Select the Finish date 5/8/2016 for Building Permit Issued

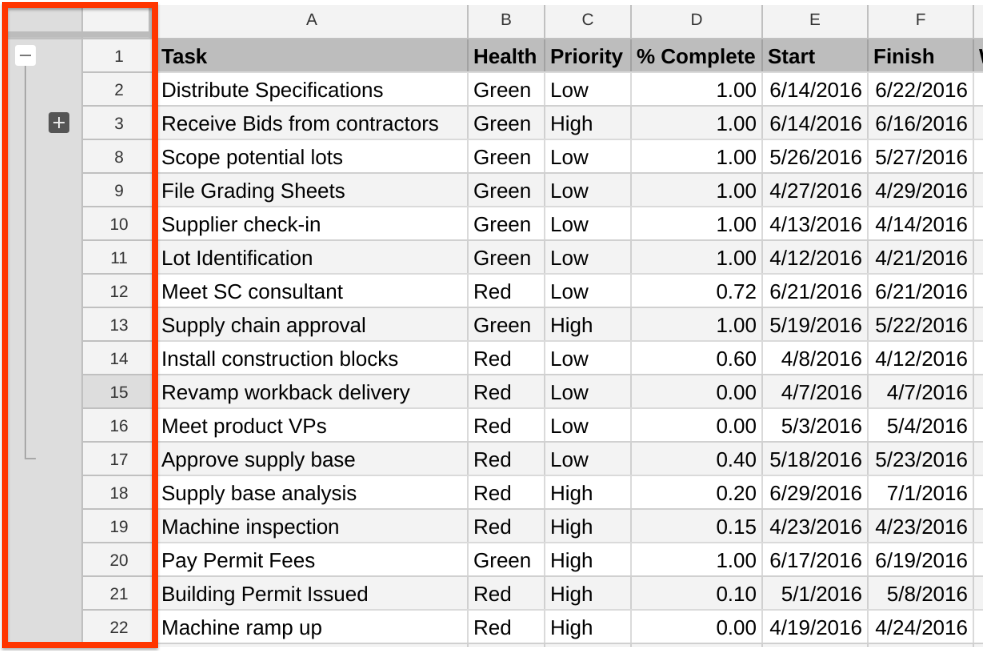[x=921, y=594]
